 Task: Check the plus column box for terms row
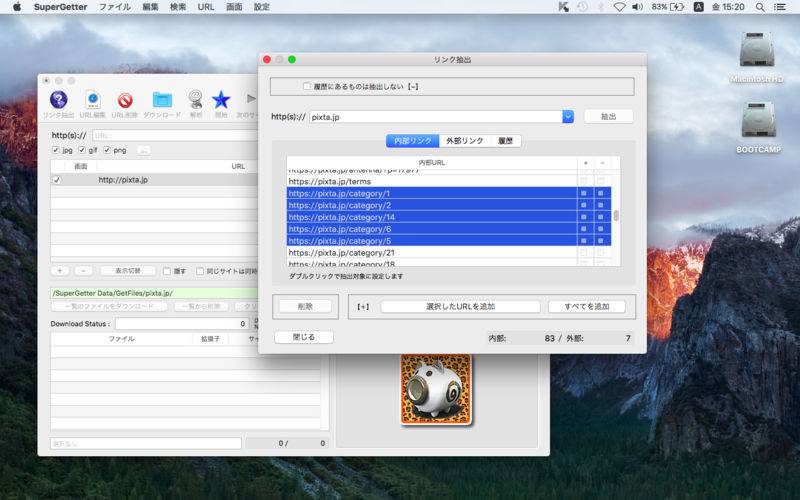coord(584,181)
